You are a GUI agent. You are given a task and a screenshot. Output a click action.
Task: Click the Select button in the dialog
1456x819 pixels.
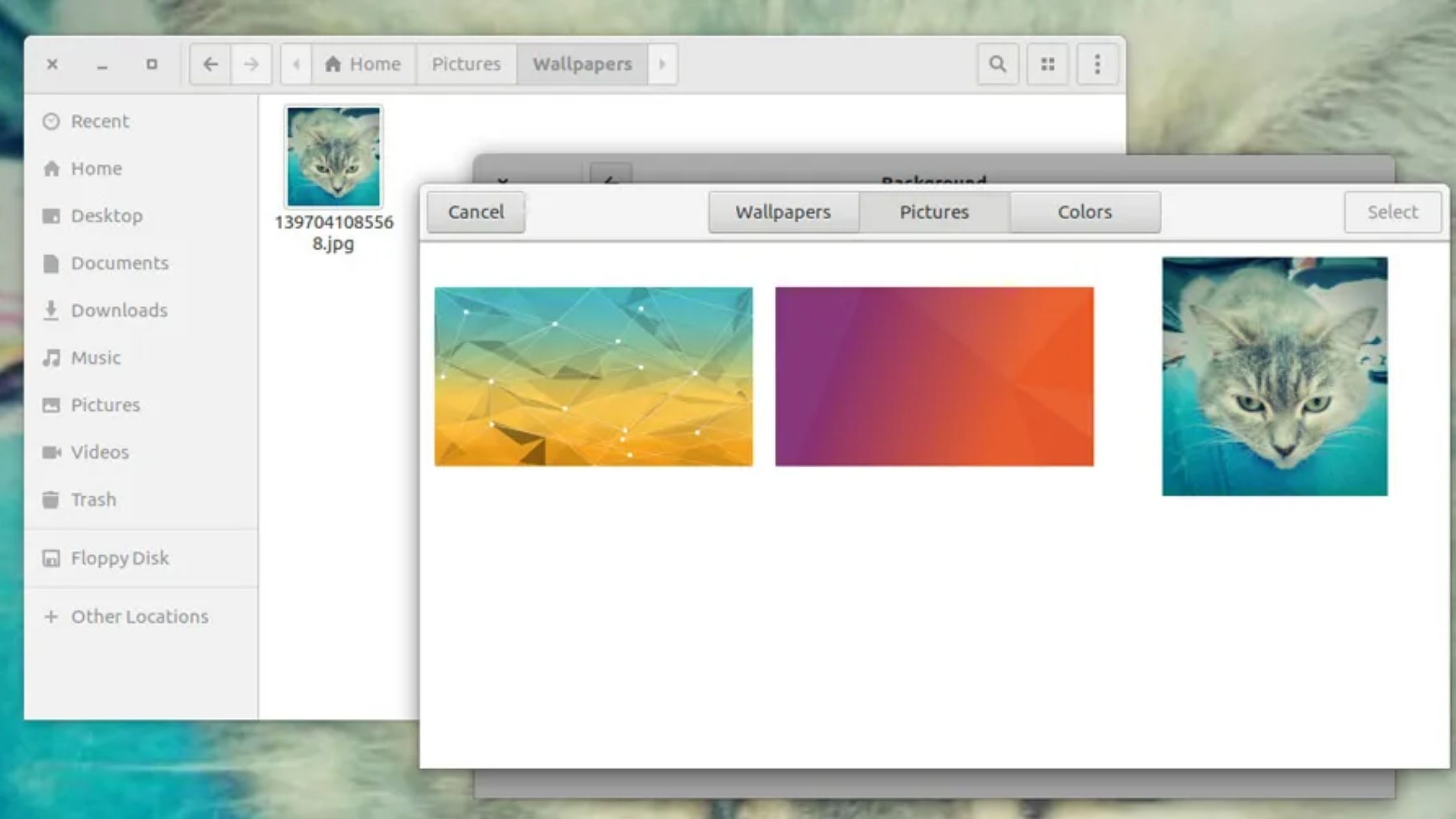tap(1392, 212)
